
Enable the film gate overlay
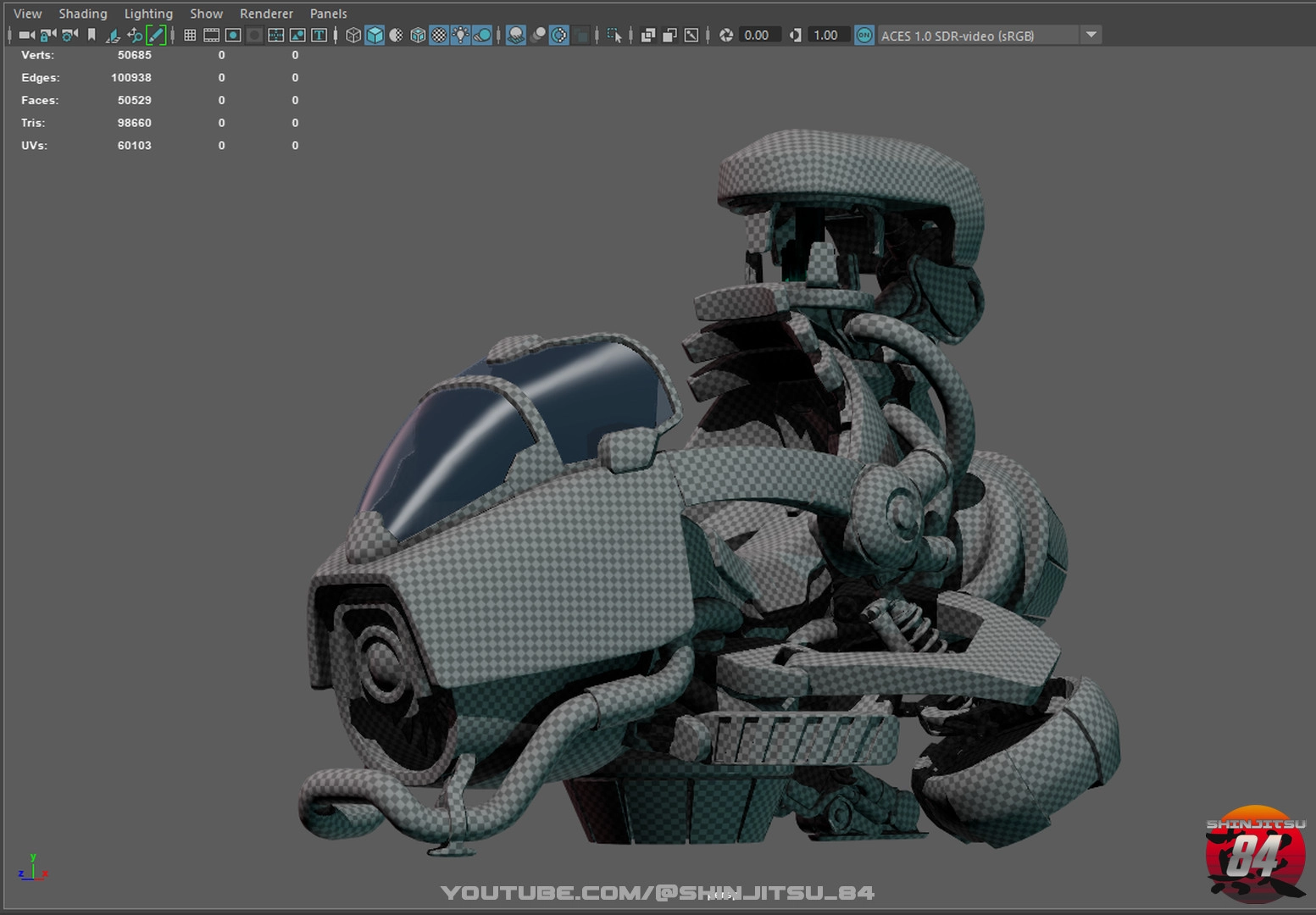tap(211, 35)
